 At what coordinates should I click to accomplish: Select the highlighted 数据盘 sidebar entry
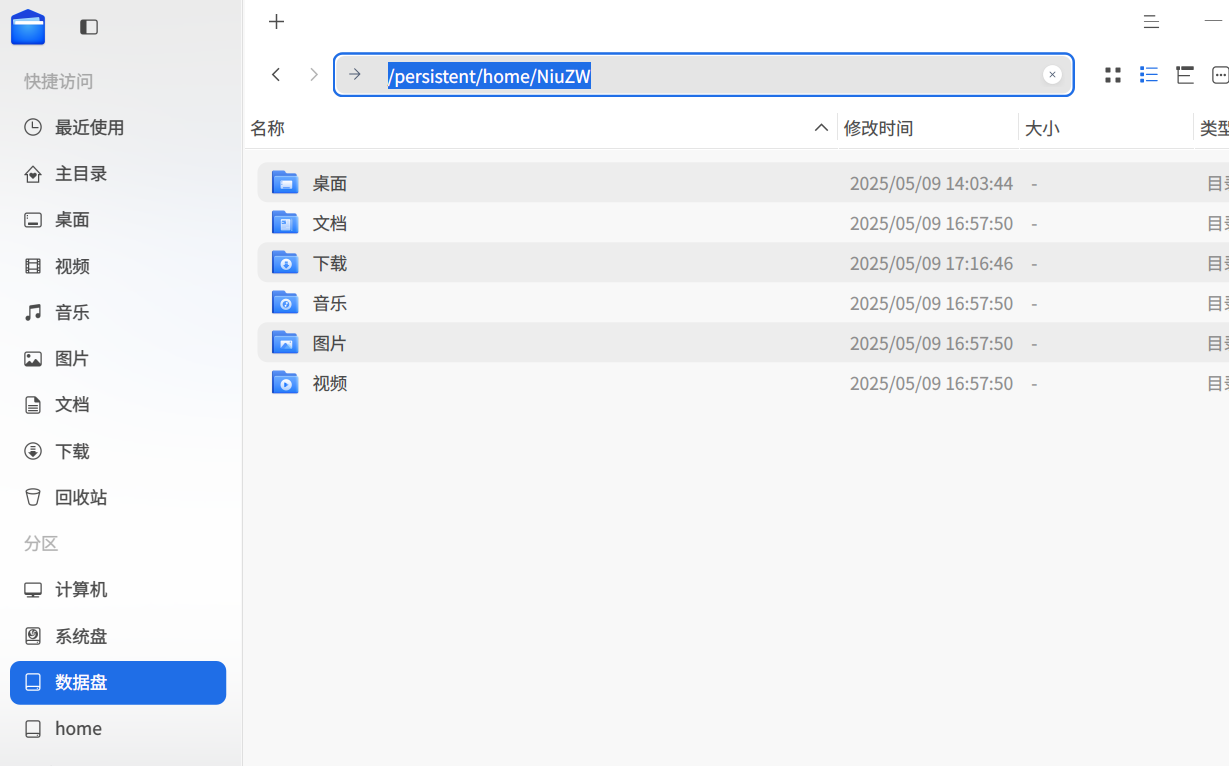pyautogui.click(x=118, y=683)
